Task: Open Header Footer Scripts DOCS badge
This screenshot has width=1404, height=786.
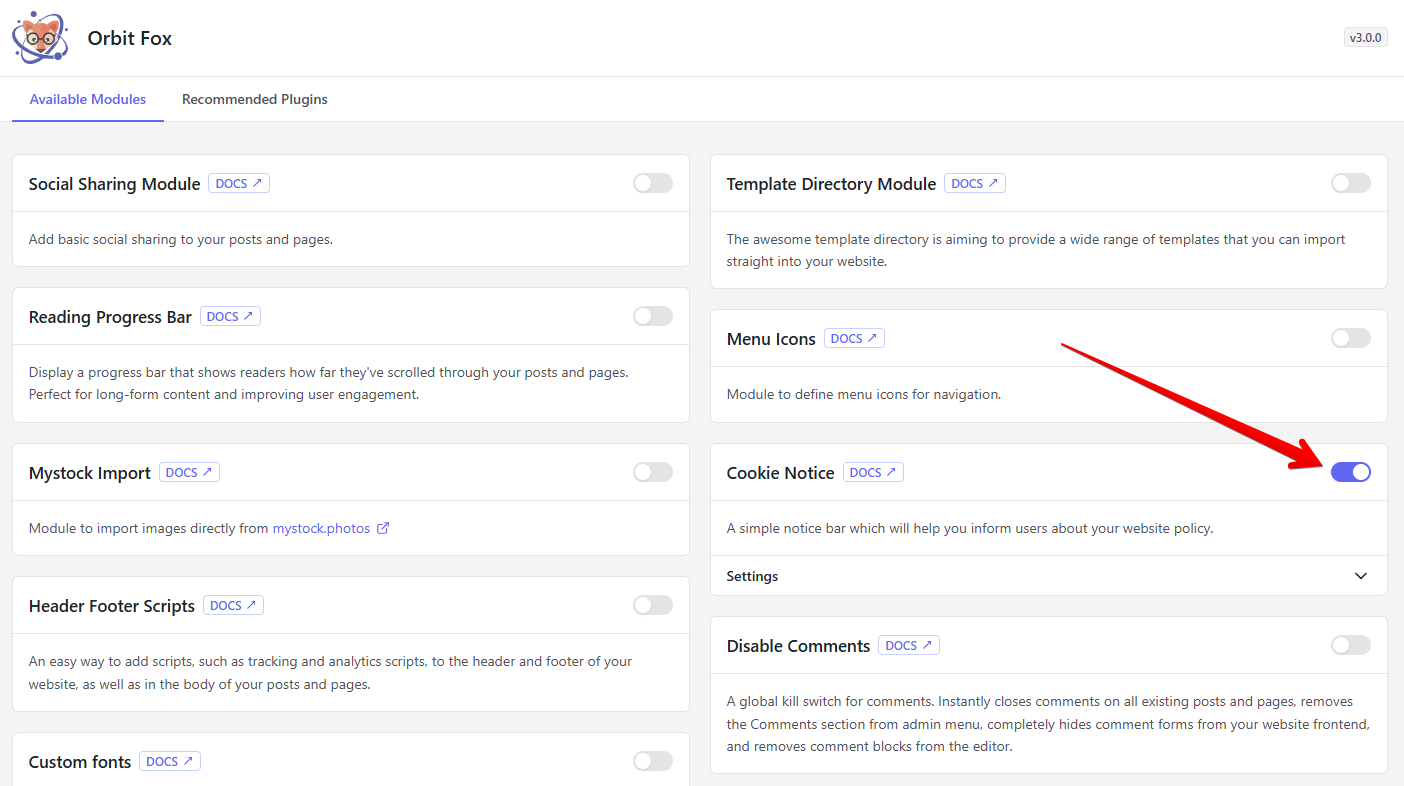Action: [233, 606]
